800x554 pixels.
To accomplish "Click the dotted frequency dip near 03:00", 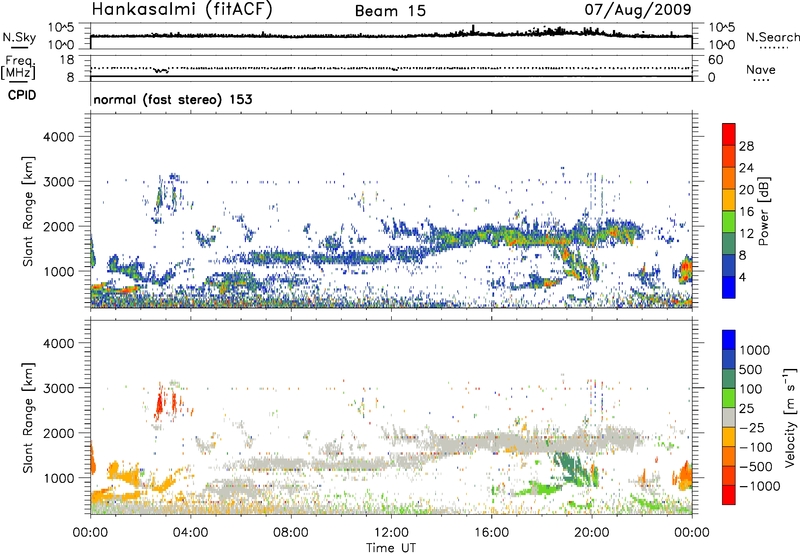I will (161, 70).
